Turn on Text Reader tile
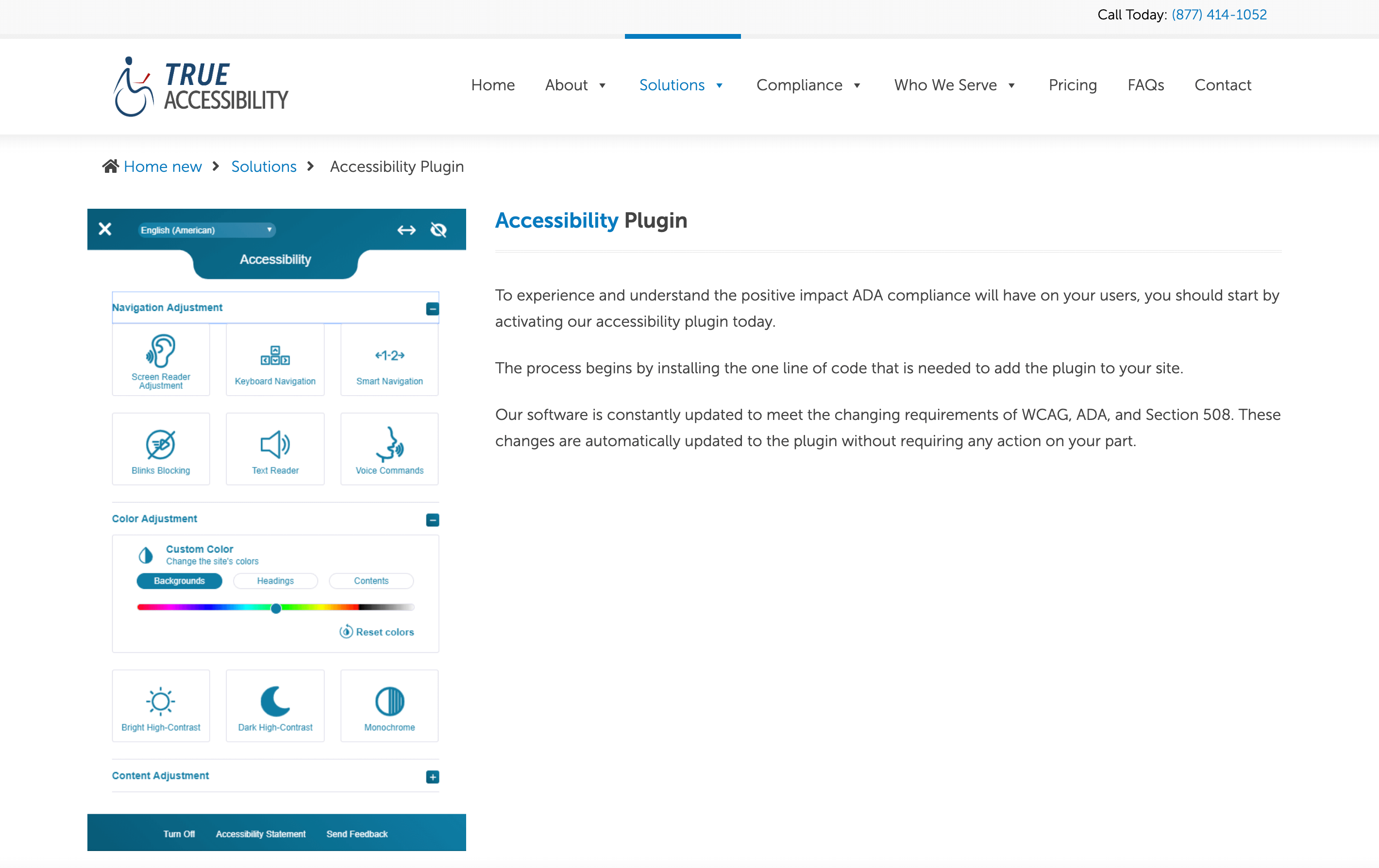This screenshot has height=868, width=1379. coord(275,449)
